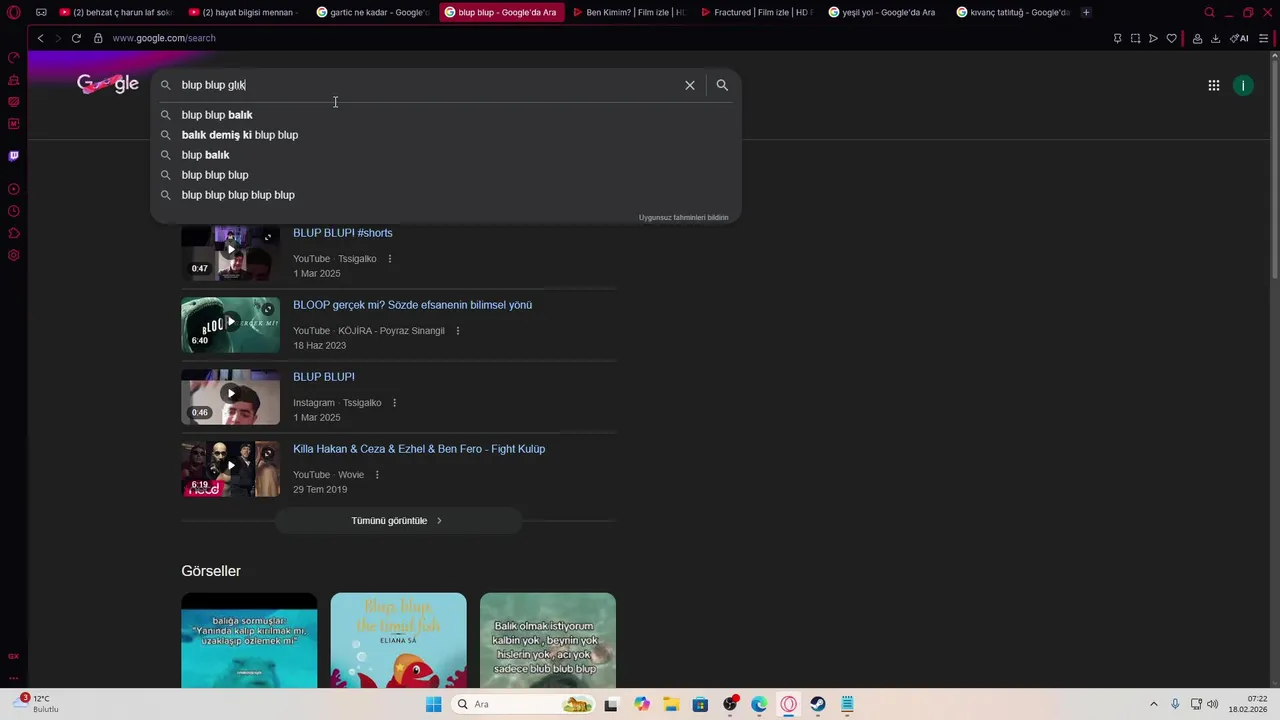The width and height of the screenshot is (1280, 720).
Task: Open a new tab with plus
Action: (x=1086, y=12)
